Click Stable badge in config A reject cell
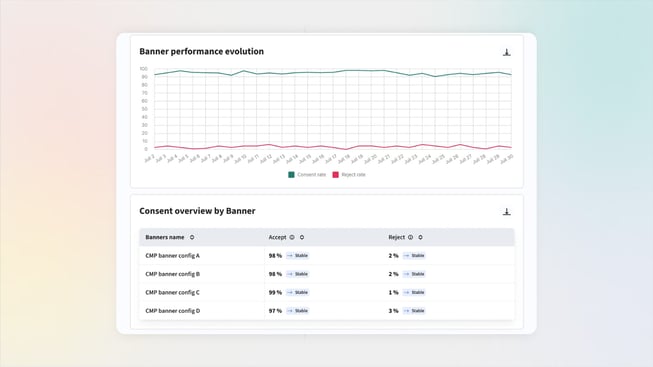 [414, 256]
